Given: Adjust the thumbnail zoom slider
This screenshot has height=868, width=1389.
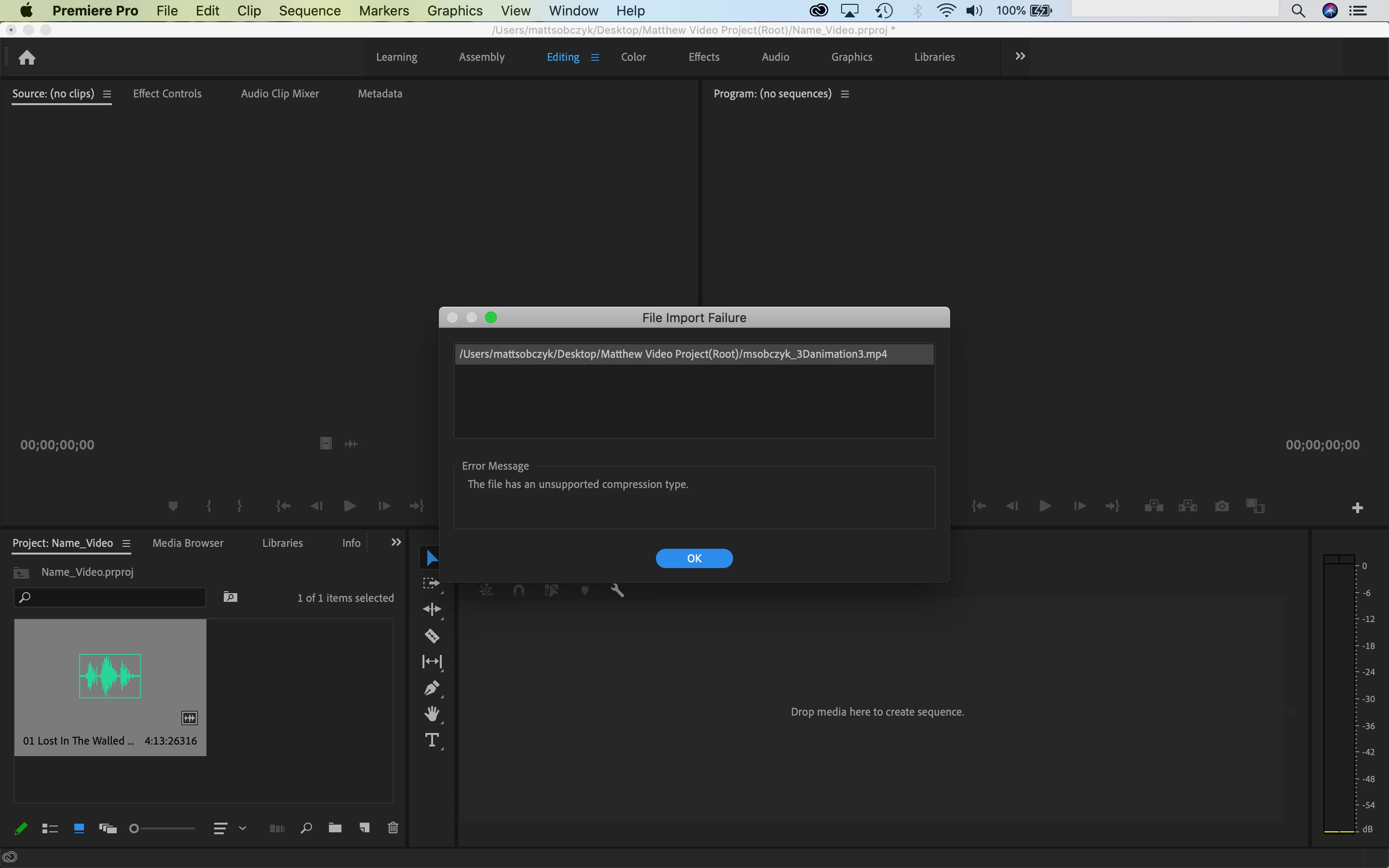Looking at the screenshot, I should (134, 828).
